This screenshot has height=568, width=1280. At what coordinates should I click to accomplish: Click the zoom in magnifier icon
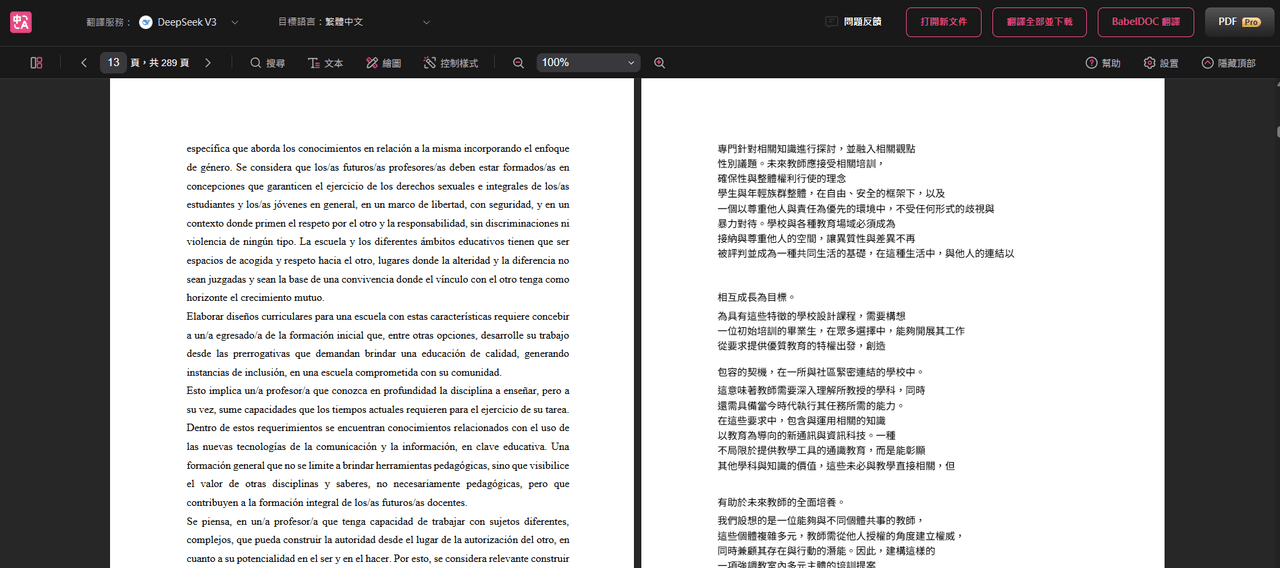click(660, 63)
